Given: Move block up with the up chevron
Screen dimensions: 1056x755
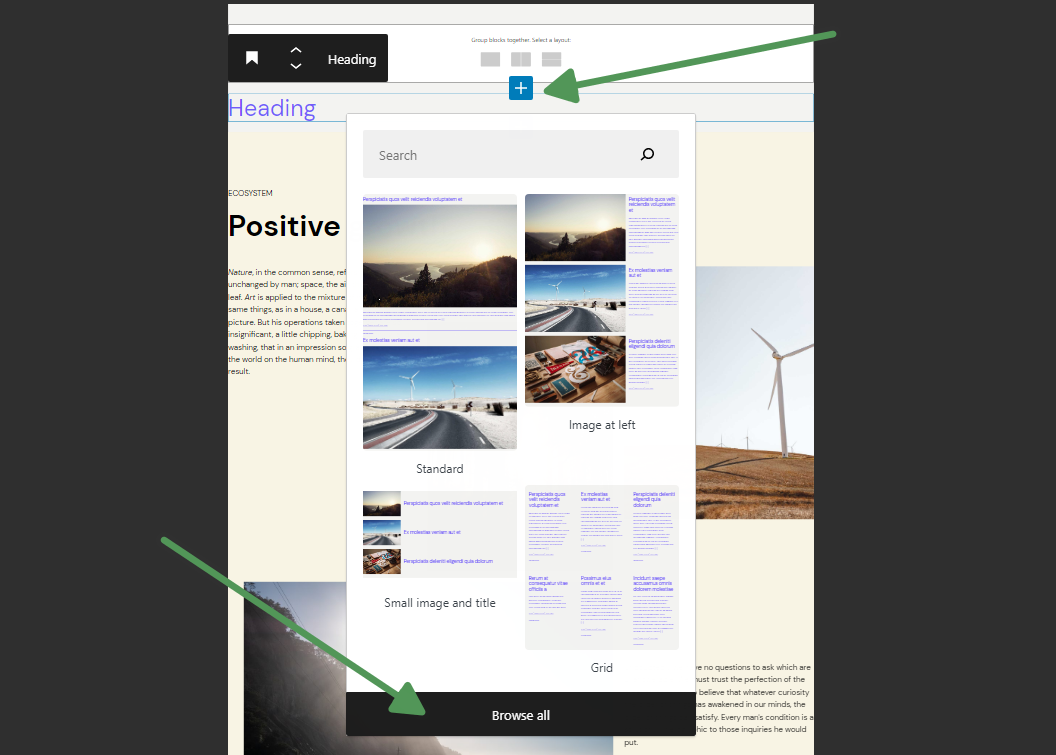Looking at the screenshot, I should click(296, 51).
